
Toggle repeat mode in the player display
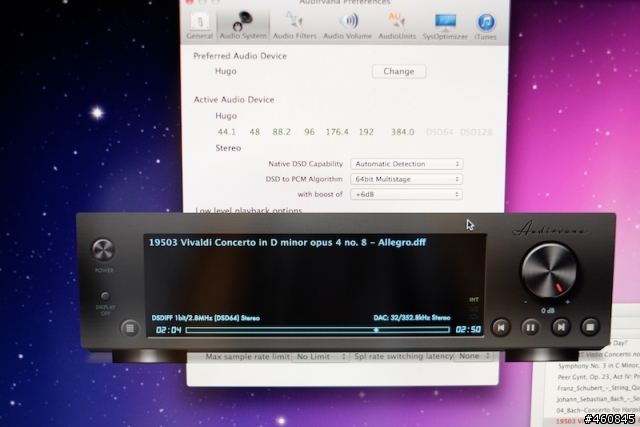coord(474,316)
